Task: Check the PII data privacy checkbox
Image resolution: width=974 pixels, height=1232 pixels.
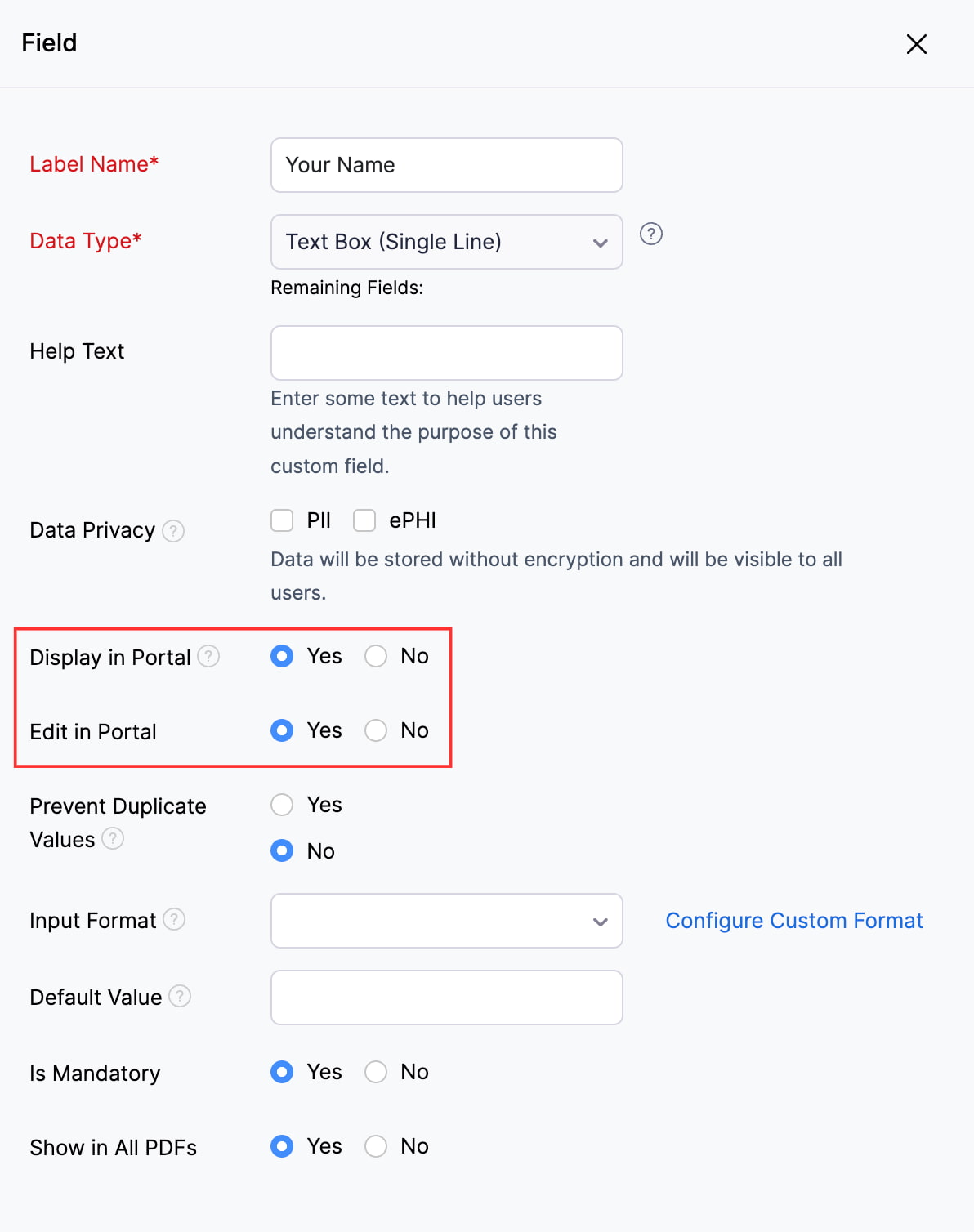Action: coord(282,520)
